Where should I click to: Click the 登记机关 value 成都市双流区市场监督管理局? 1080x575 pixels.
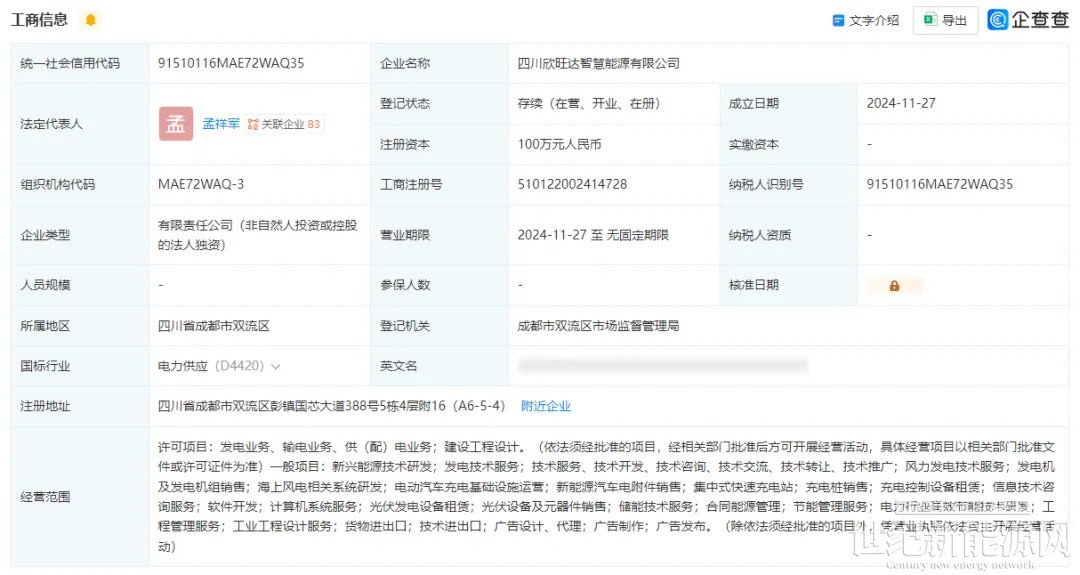(598, 326)
